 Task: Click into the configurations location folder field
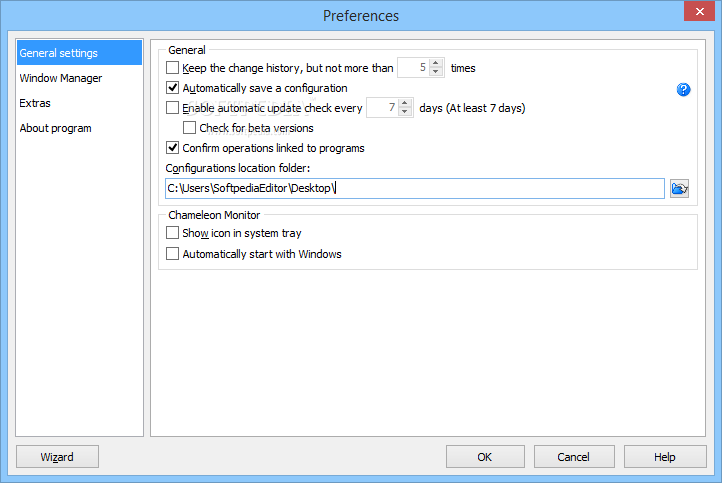coord(414,188)
